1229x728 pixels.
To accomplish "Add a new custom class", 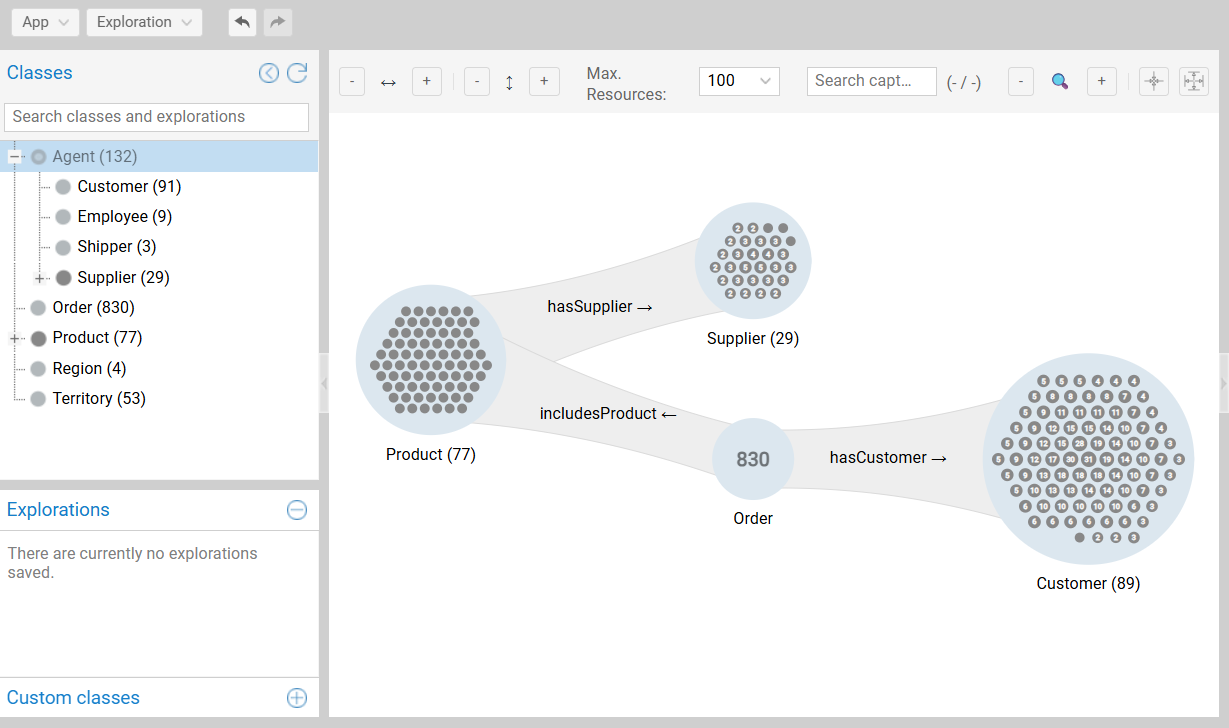I will [x=297, y=698].
